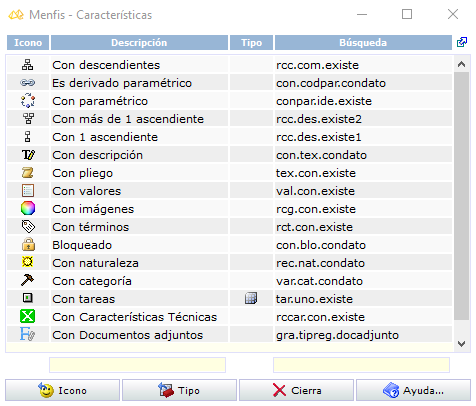Screen dimensions: 476x406
Task: Click the Cierra button
Action: (296, 390)
